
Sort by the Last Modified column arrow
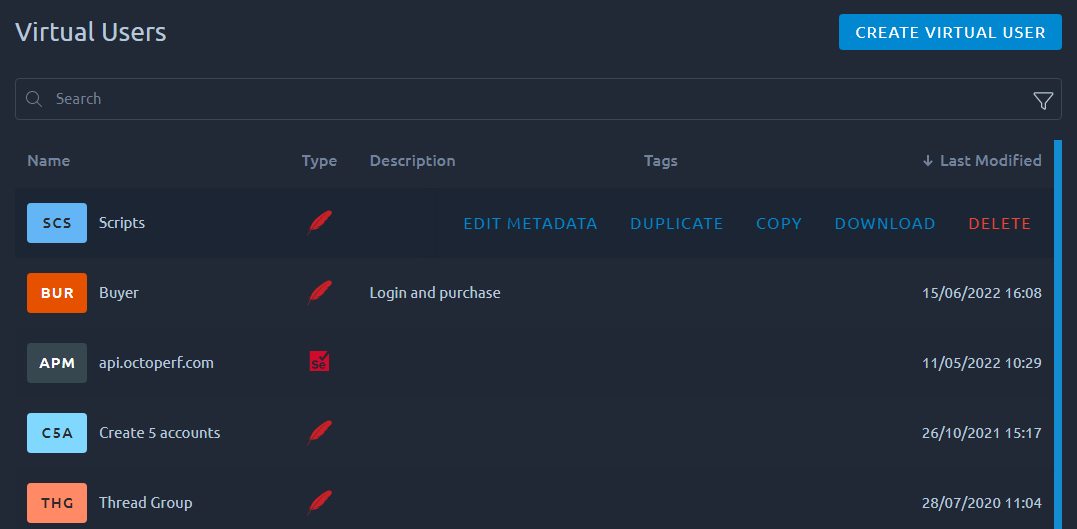point(927,161)
